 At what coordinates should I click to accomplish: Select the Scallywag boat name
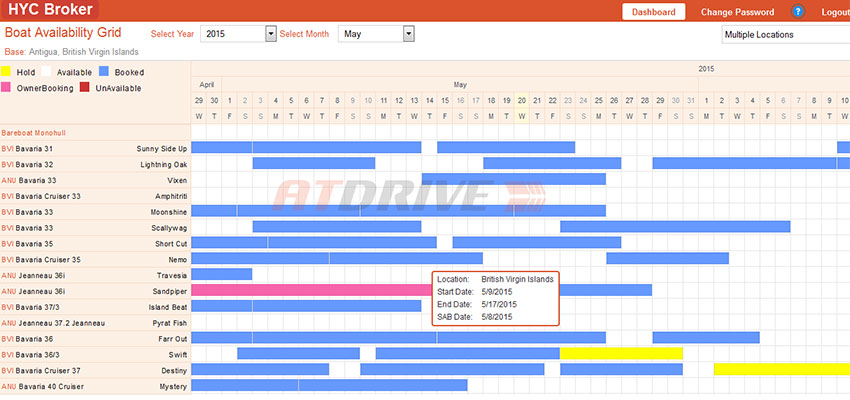(x=169, y=228)
